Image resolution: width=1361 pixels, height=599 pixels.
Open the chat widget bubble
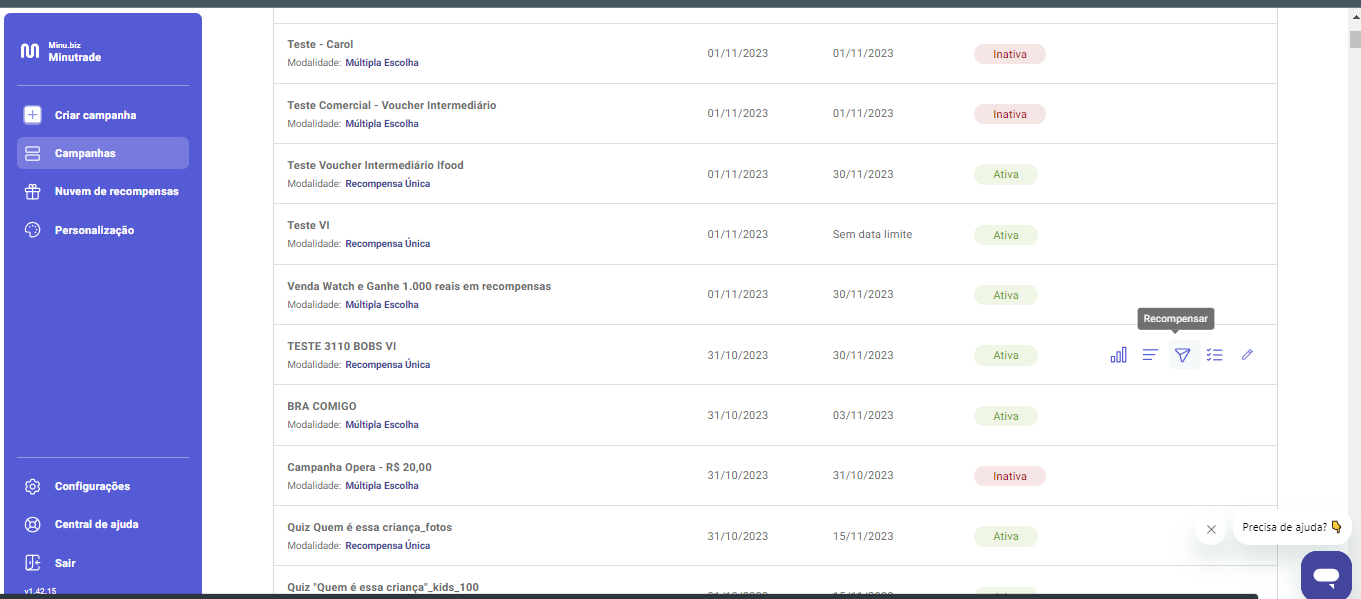point(1326,575)
